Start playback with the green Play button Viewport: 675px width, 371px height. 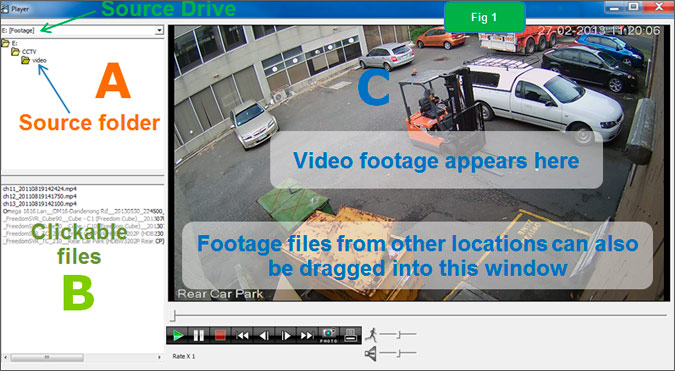[x=177, y=335]
